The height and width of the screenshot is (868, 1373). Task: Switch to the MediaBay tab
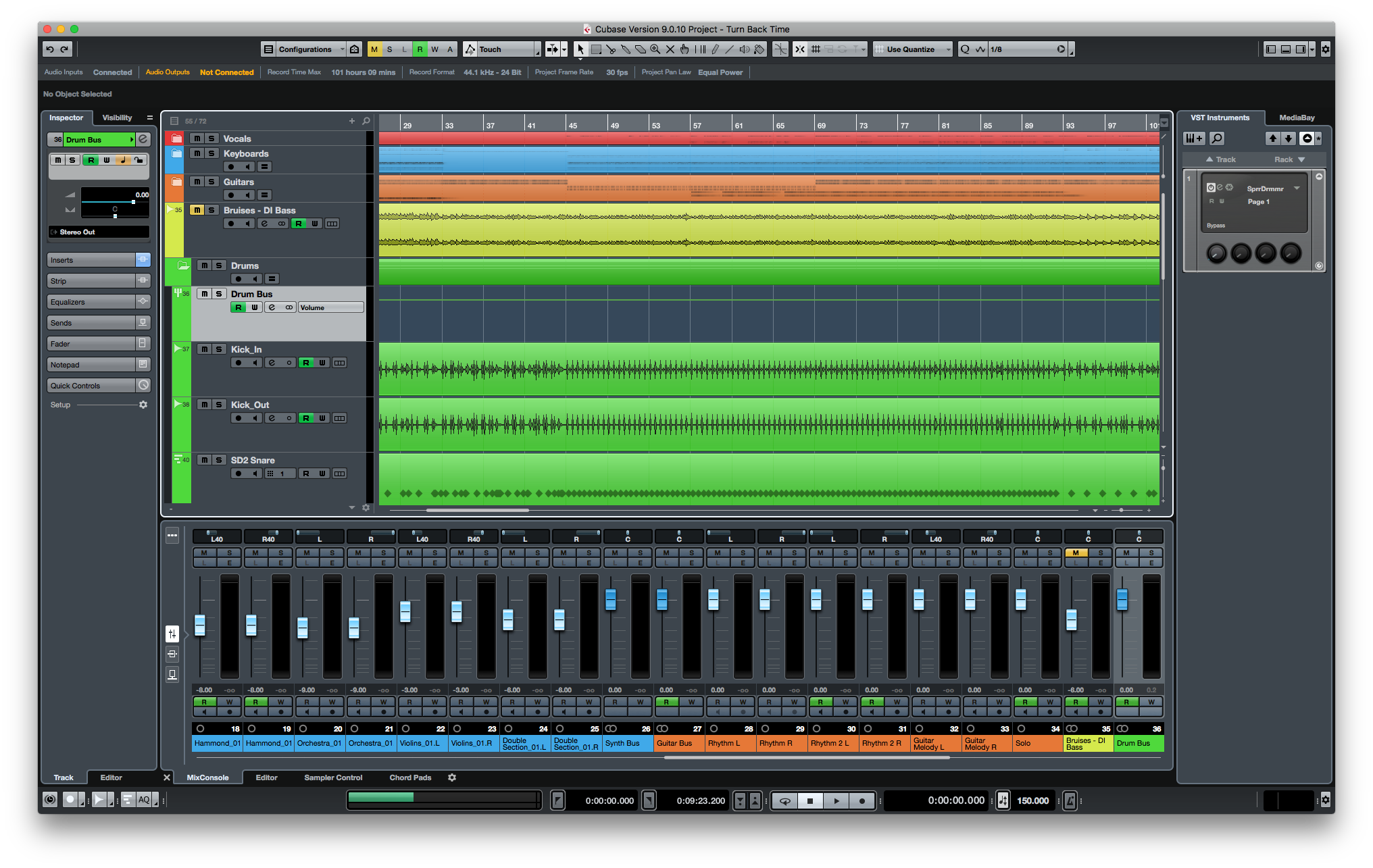click(x=1297, y=118)
